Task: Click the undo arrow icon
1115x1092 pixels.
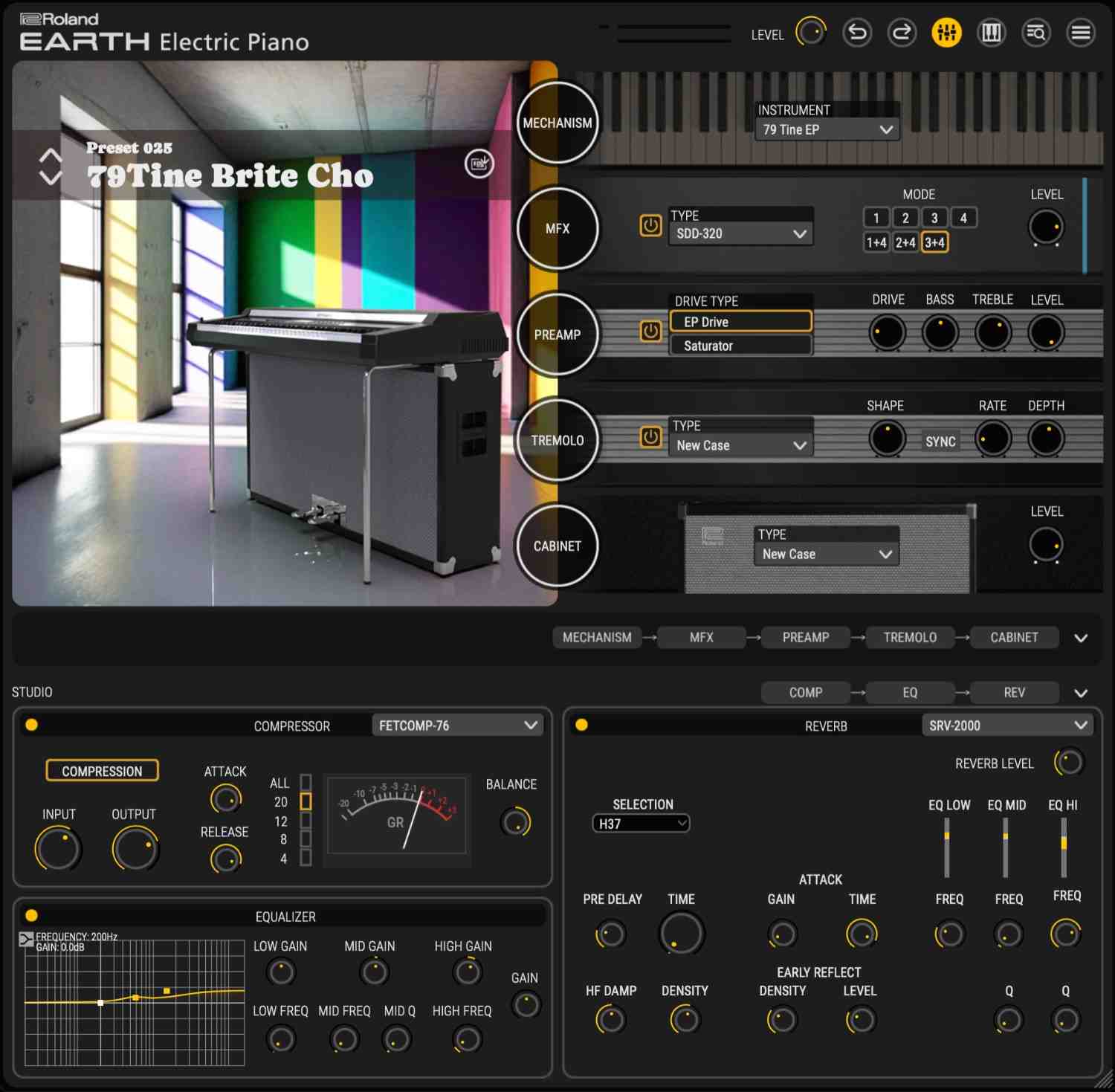Action: [857, 33]
